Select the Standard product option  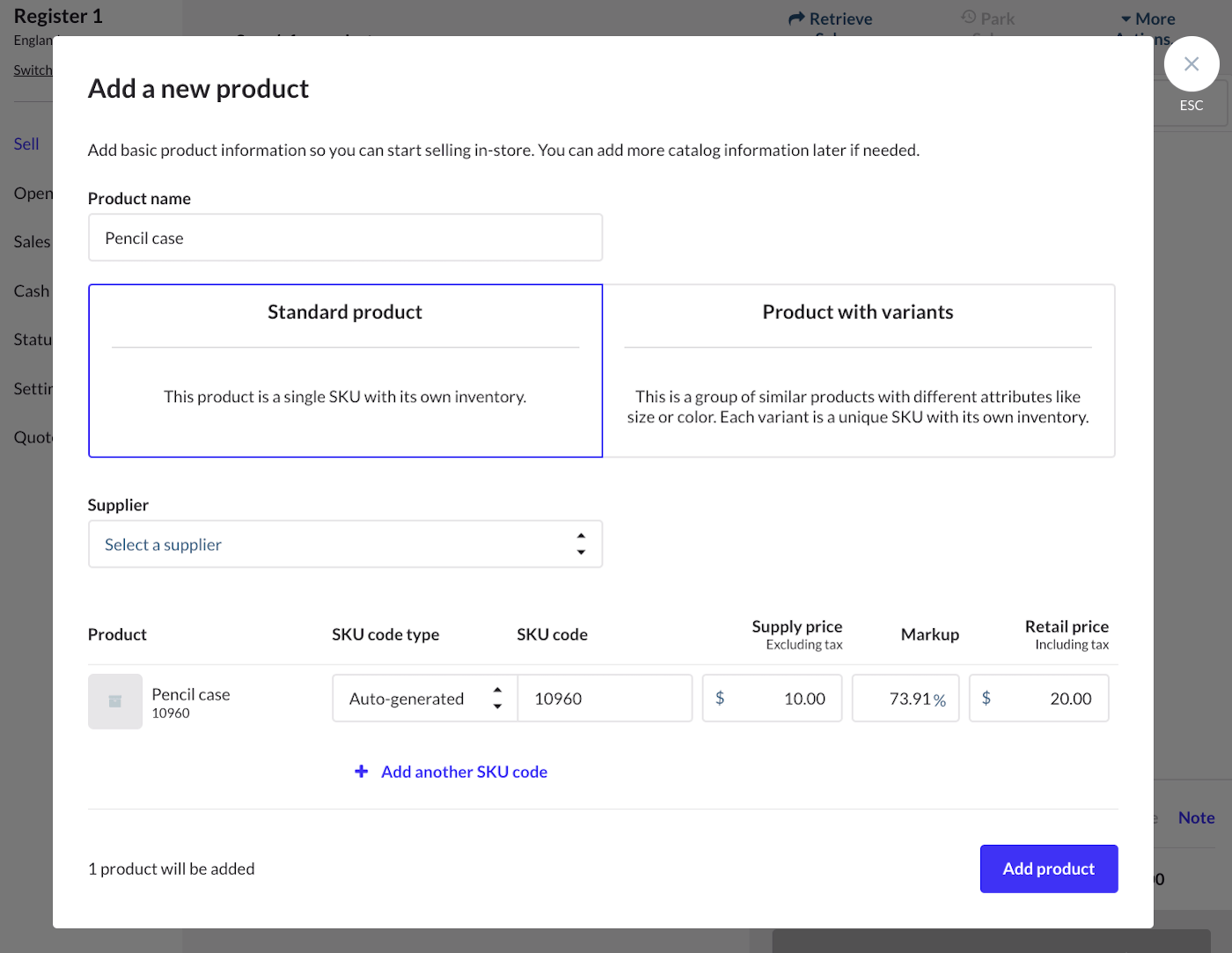coord(345,370)
